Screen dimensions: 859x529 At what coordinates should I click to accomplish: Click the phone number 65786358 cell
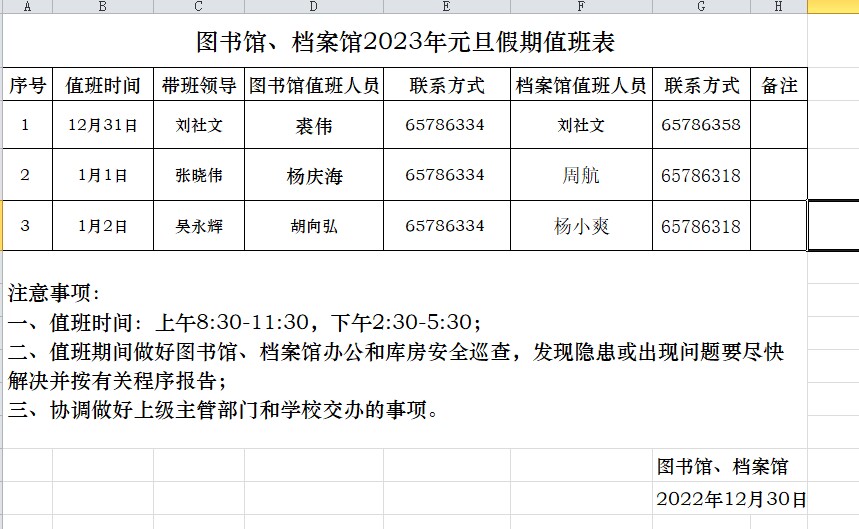click(x=701, y=126)
